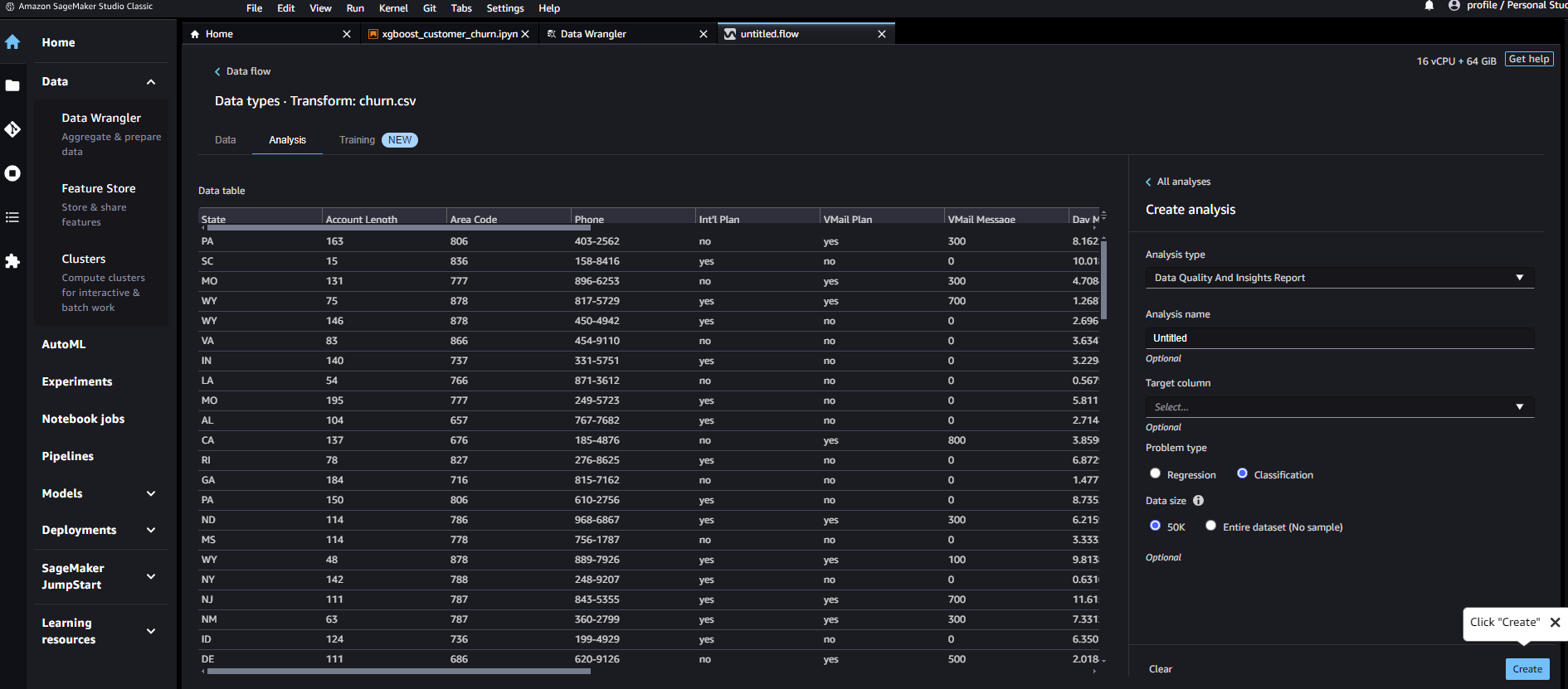1568x689 pixels.
Task: Click the Analysis name input field
Action: pos(1340,337)
